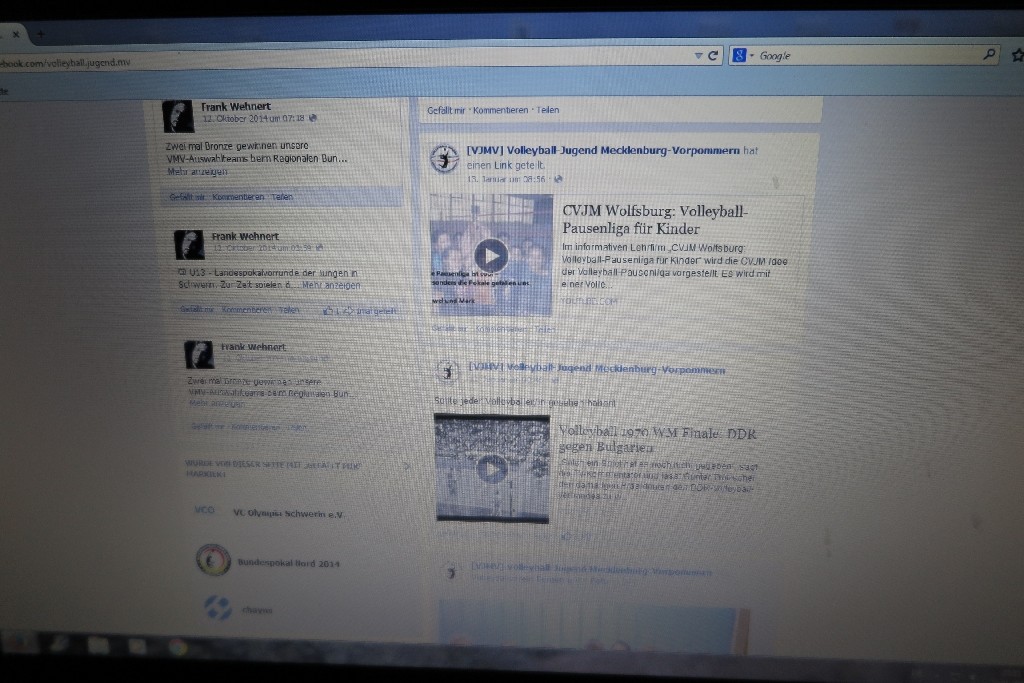Viewport: 1024px width, 683px height.
Task: Open VJMV avatar on 1970 WM Finale post
Action: pyautogui.click(x=447, y=372)
